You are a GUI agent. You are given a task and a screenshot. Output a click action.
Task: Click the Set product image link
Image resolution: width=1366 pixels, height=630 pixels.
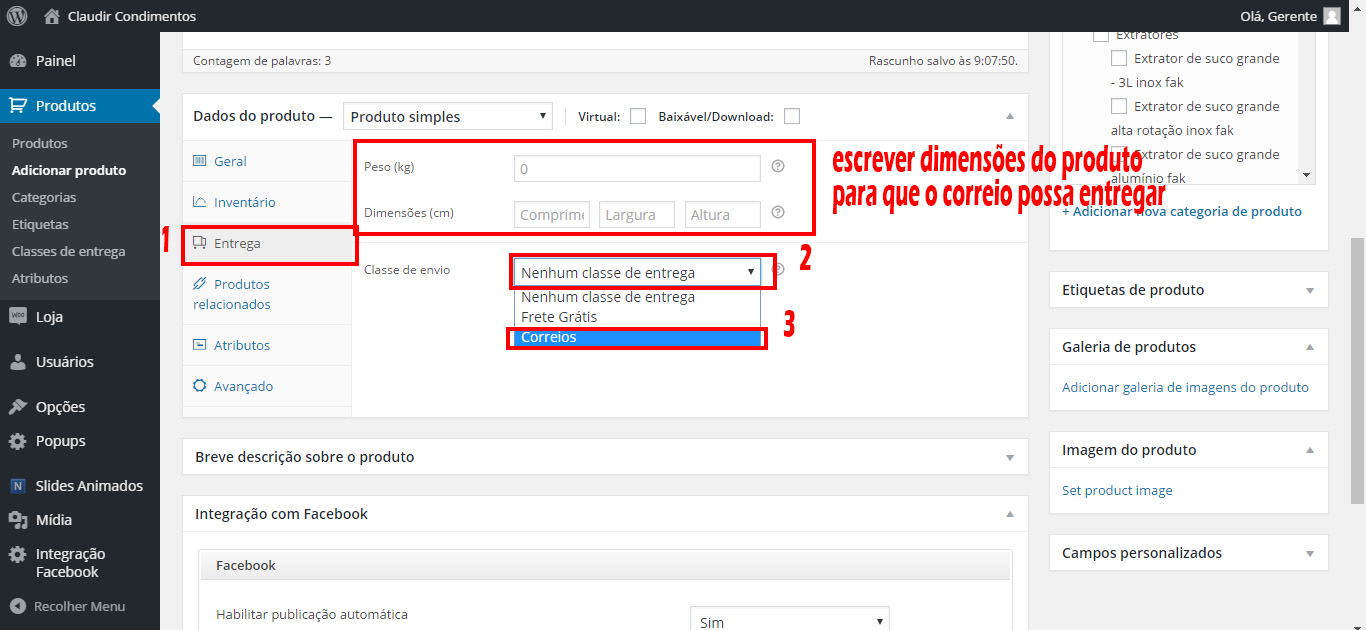[1117, 491]
